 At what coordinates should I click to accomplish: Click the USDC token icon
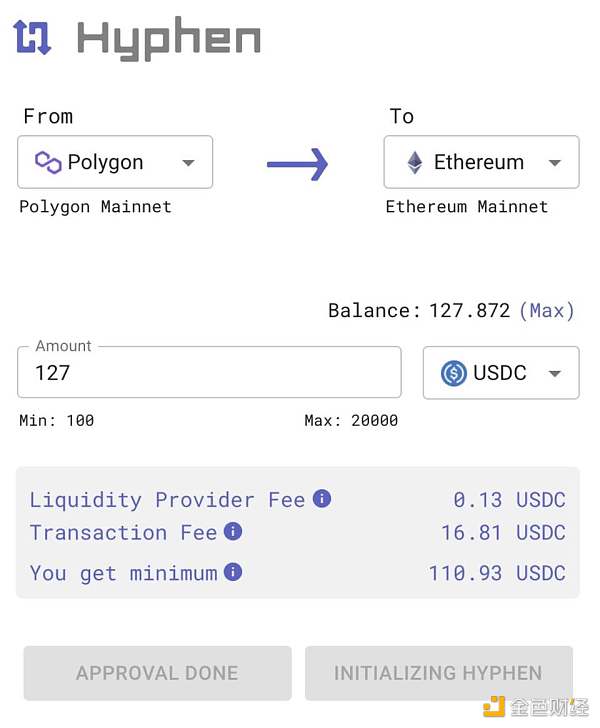454,373
